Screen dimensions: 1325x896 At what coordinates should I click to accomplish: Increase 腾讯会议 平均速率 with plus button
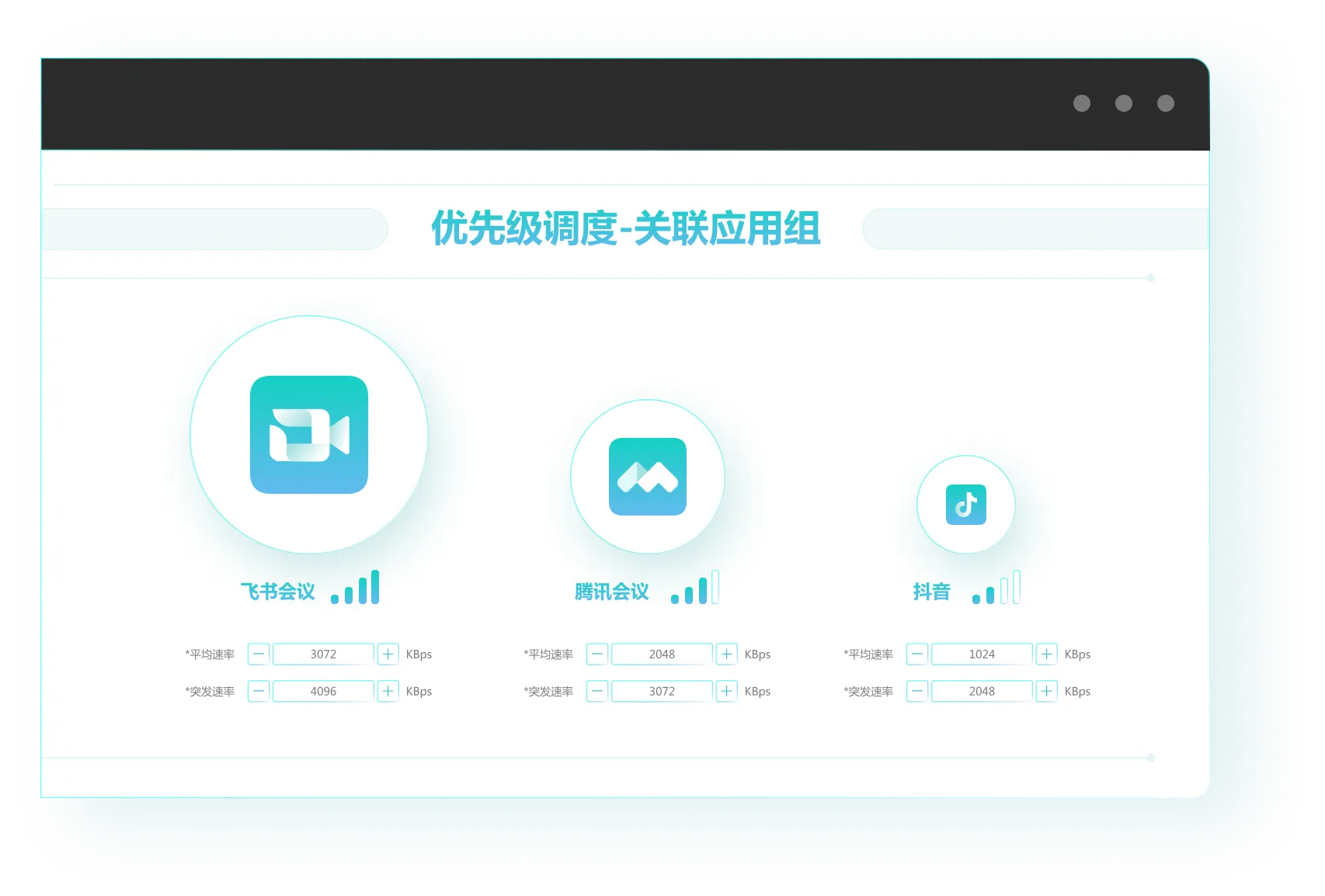(727, 655)
